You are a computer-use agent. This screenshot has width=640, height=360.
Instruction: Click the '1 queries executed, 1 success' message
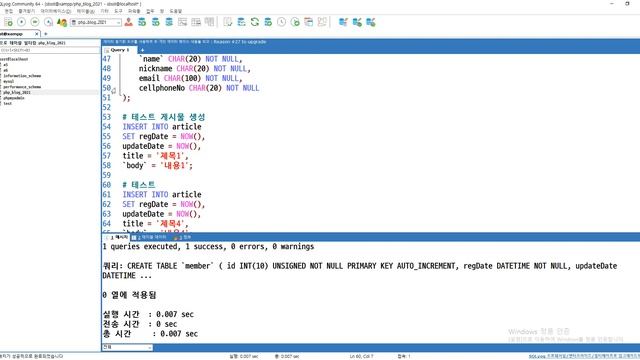click(208, 247)
